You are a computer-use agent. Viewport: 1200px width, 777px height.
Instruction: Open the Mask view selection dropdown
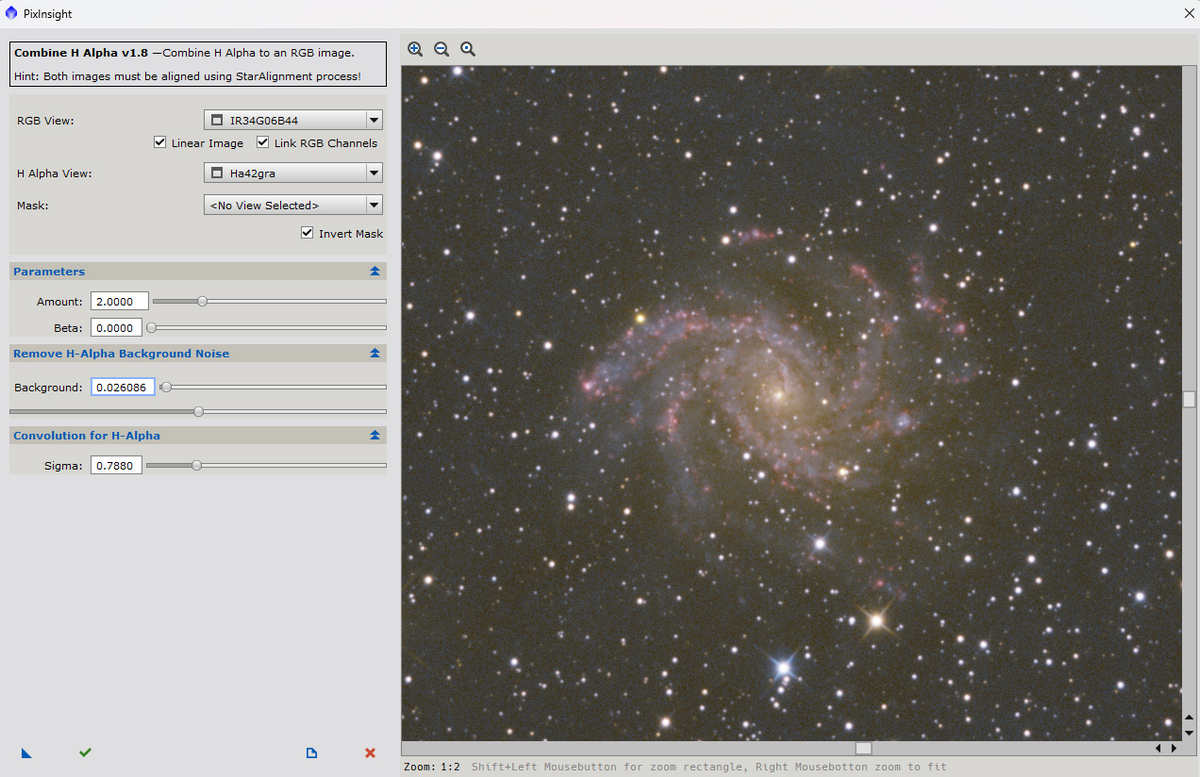[x=293, y=205]
